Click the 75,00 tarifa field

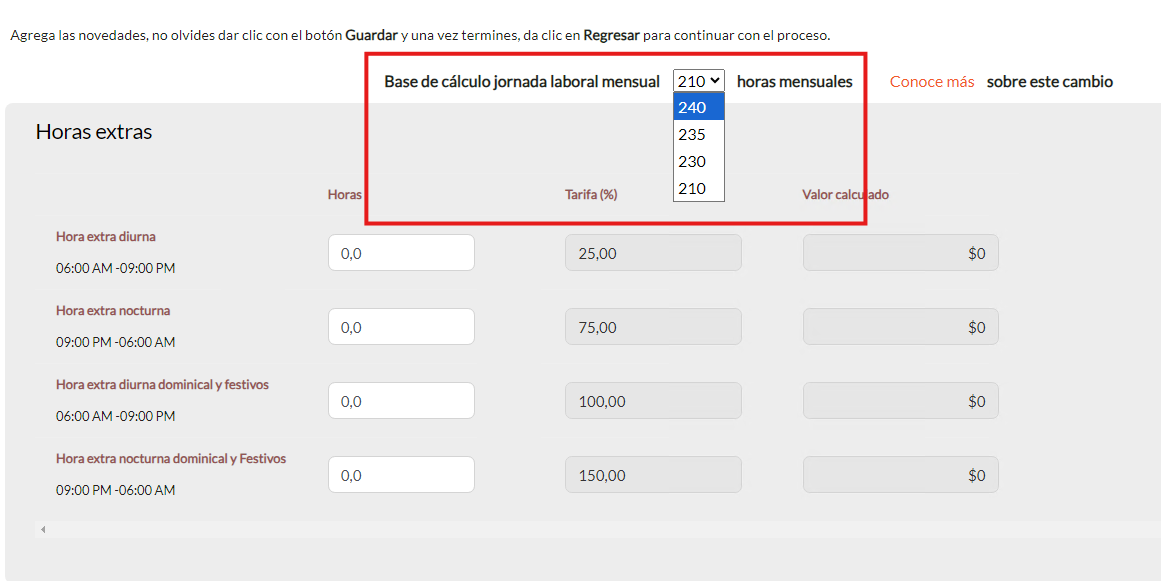pyautogui.click(x=653, y=327)
